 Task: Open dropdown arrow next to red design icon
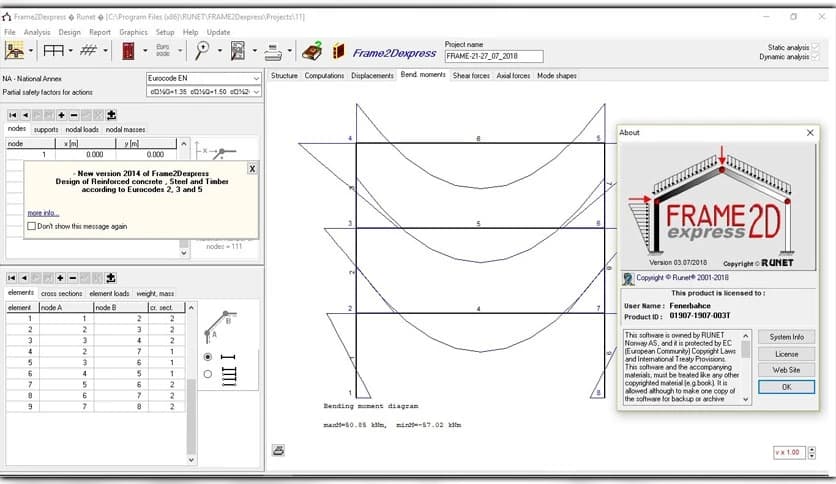point(145,51)
